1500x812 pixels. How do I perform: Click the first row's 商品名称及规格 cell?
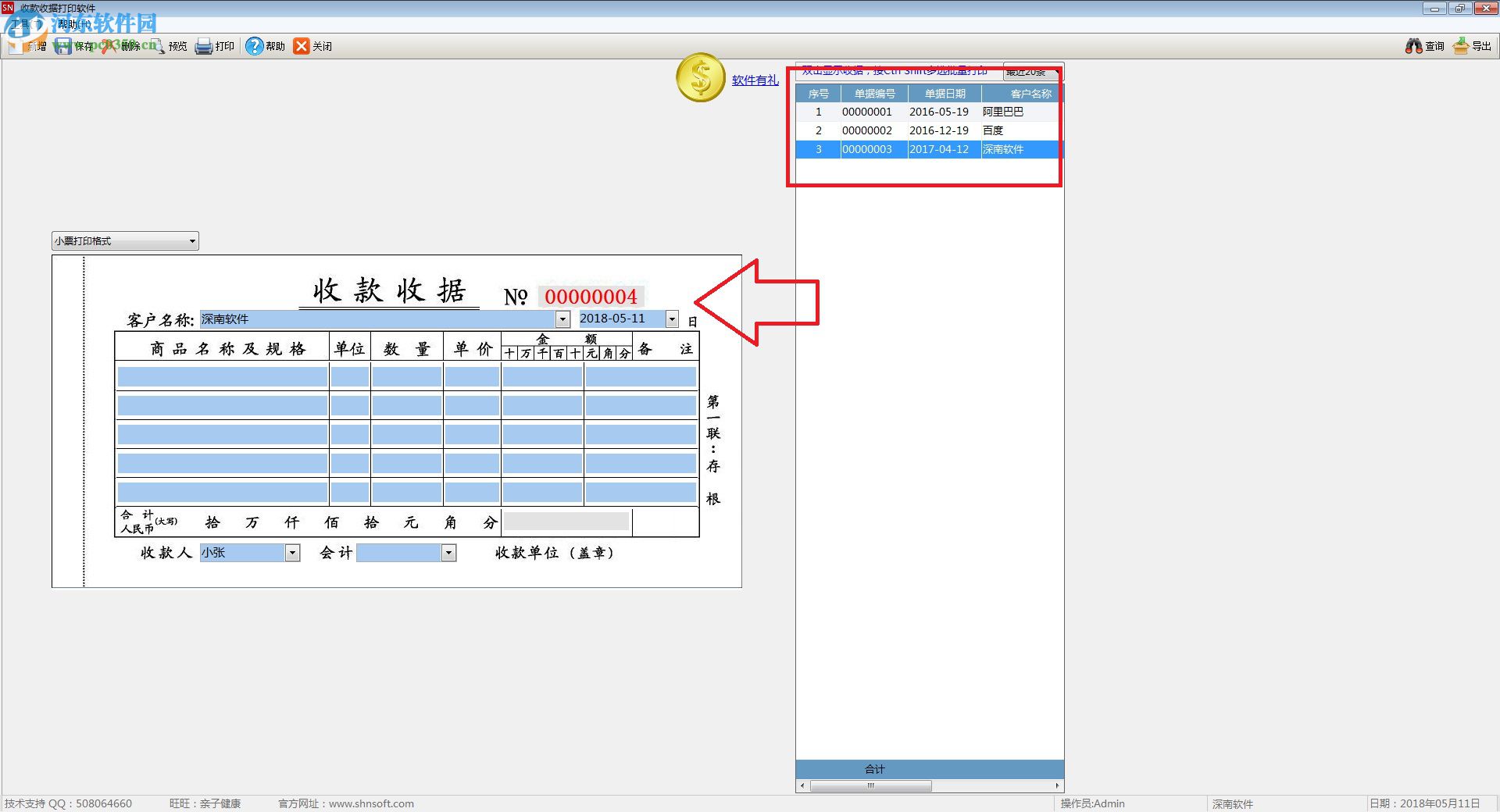(223, 377)
